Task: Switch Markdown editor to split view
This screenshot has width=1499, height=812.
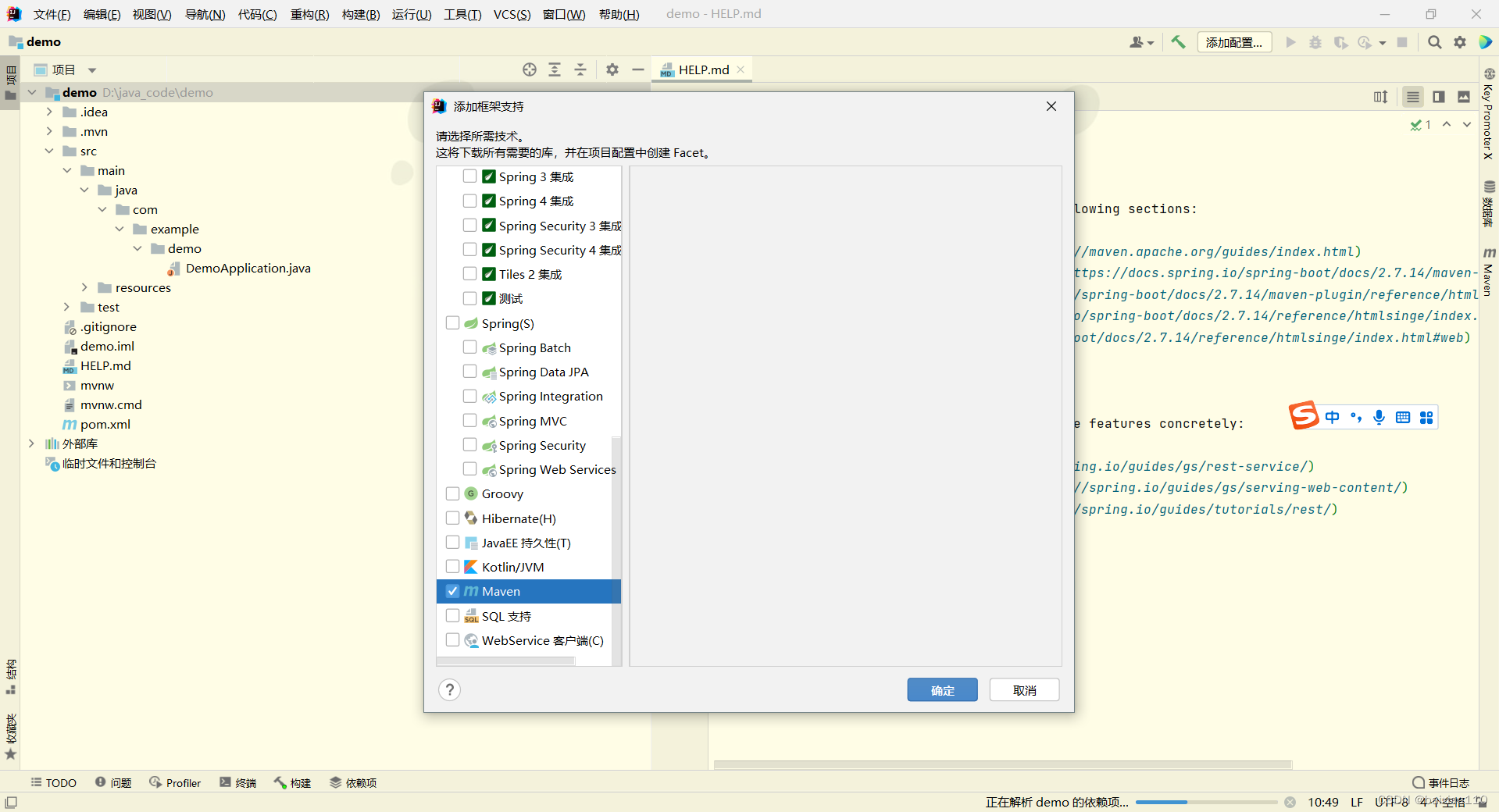Action: point(1439,97)
